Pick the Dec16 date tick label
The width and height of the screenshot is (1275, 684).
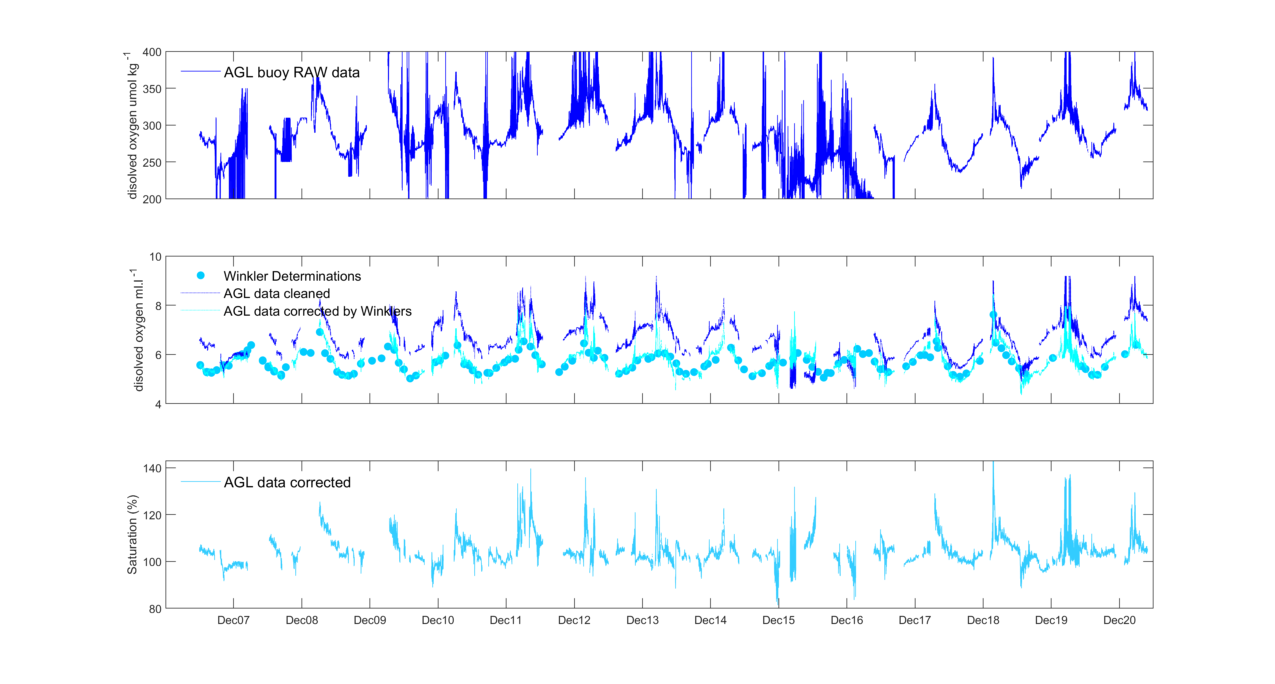[846, 621]
